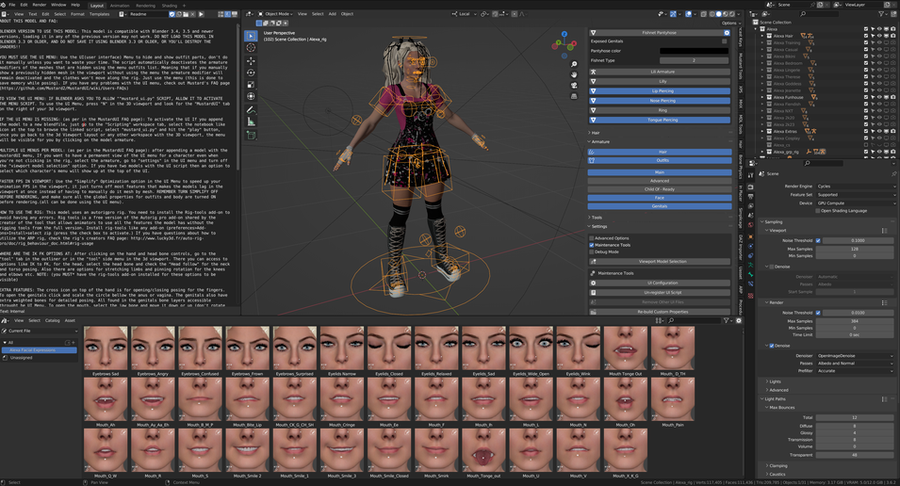Open the Output properties tab icon

pyautogui.click(x=750, y=196)
